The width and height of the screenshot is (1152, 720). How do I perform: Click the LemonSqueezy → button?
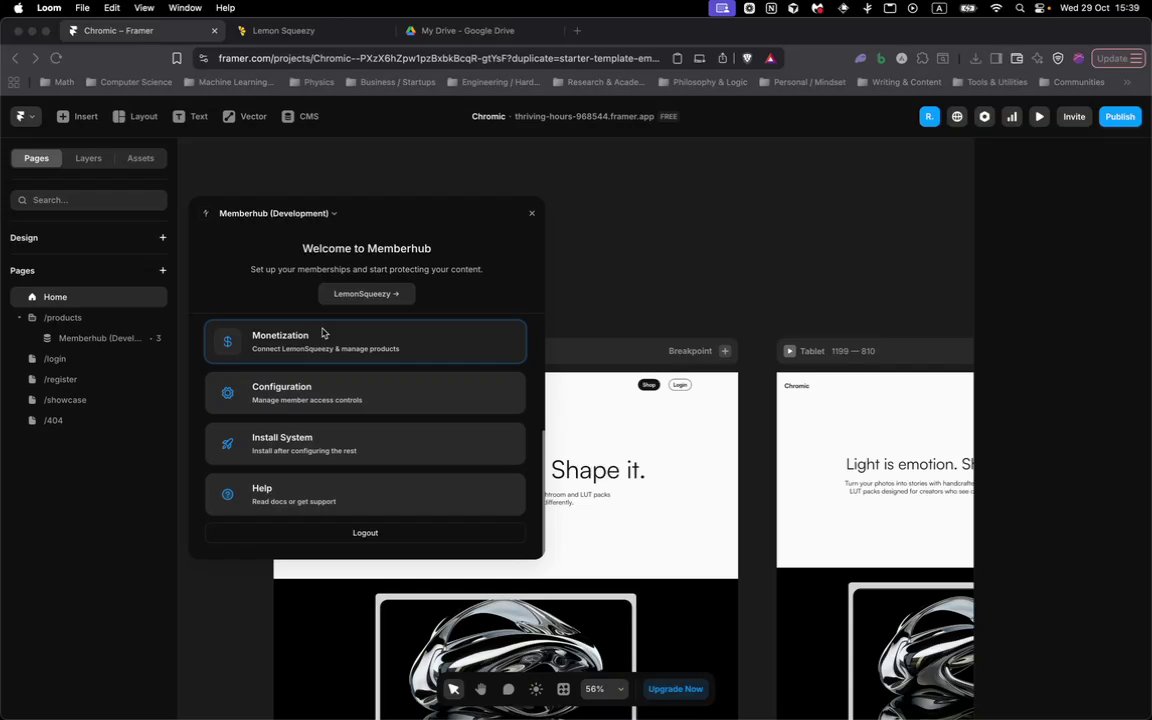click(367, 294)
